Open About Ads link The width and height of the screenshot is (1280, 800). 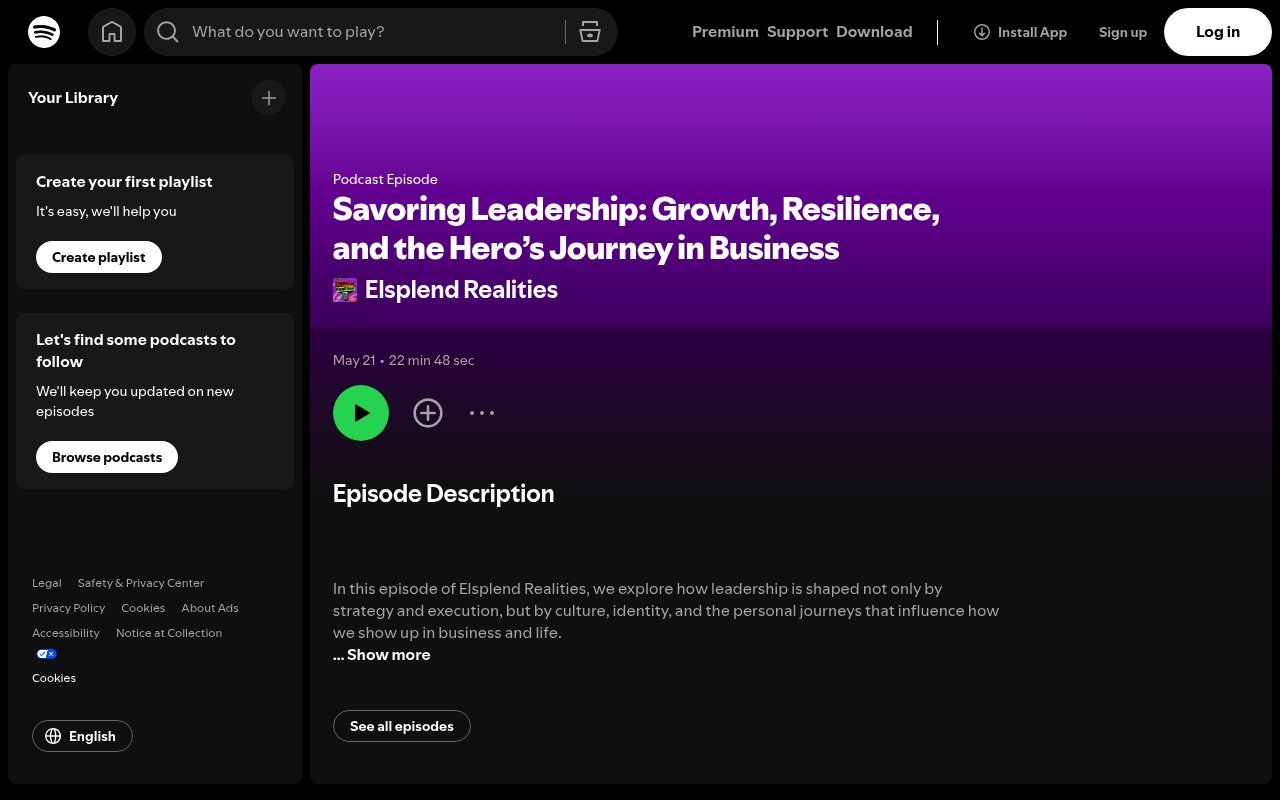click(x=210, y=608)
